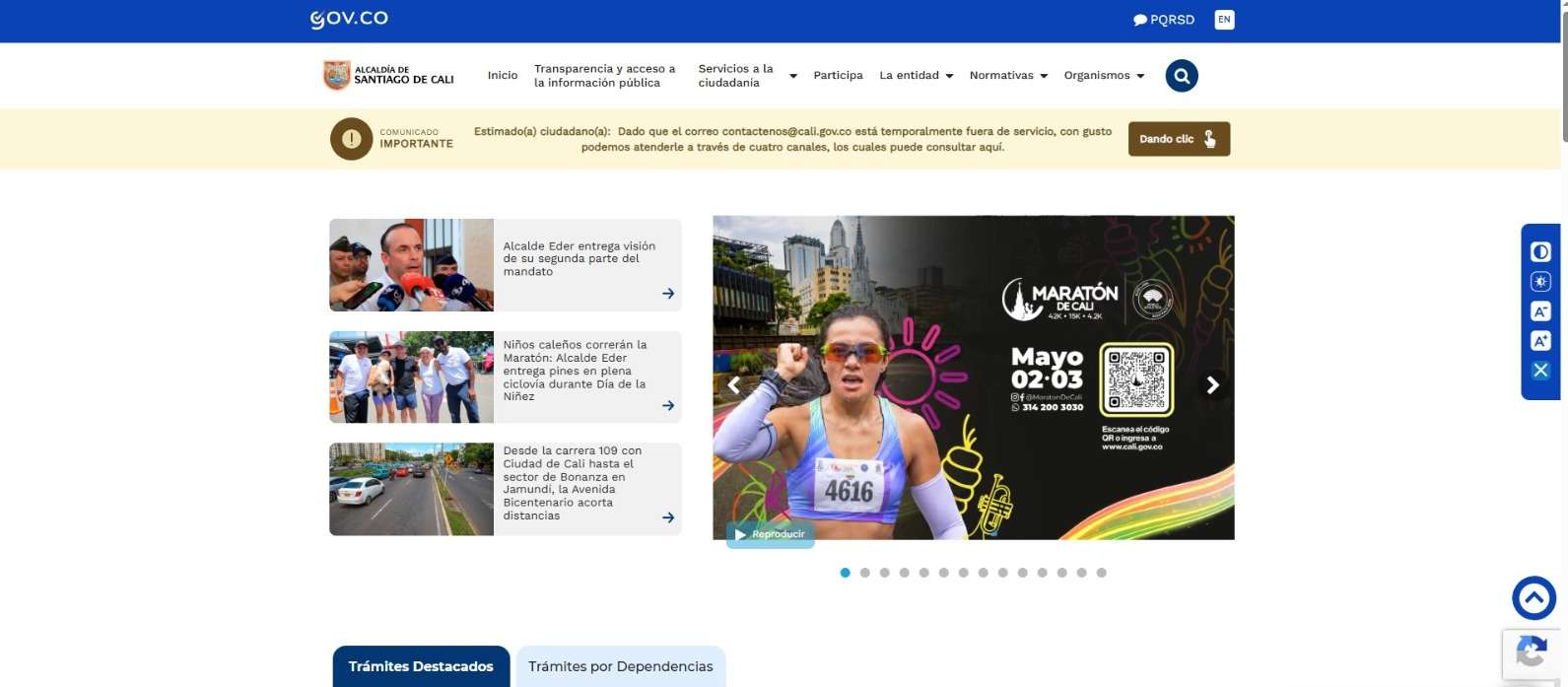Go to previous carousel slide arrow
This screenshot has height=687, width=1568.
733,385
